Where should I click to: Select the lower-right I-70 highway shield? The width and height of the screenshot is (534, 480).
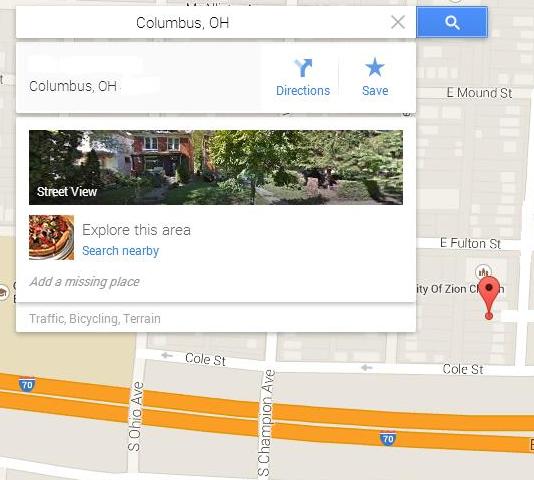pos(388,439)
